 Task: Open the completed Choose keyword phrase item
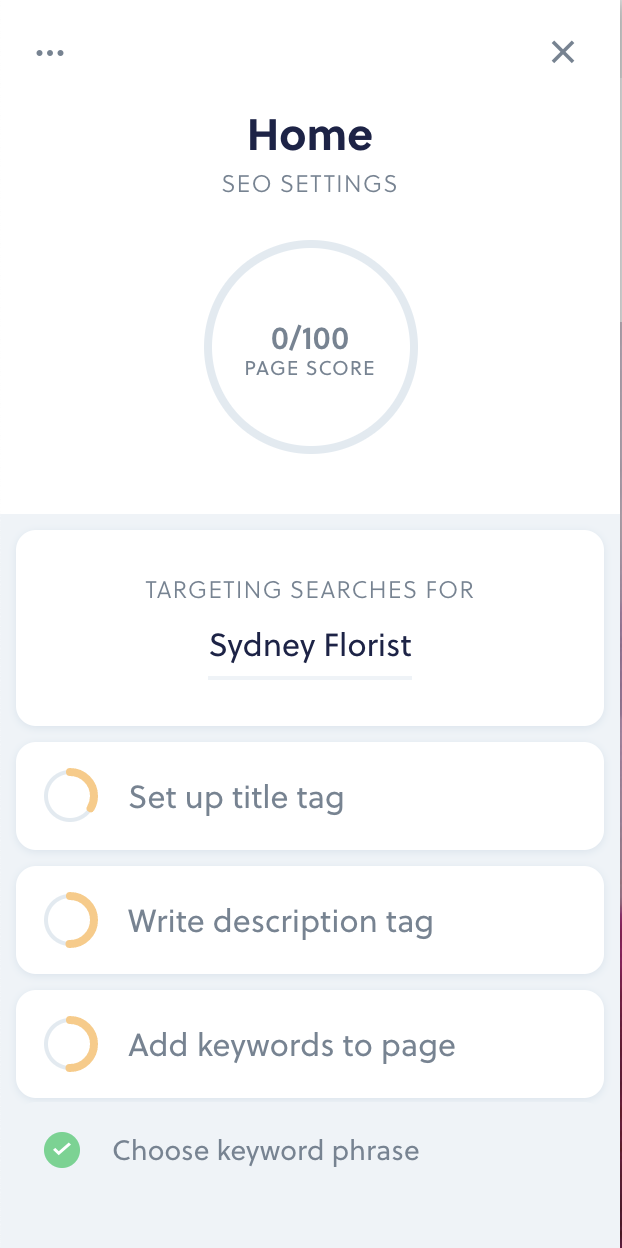click(266, 1150)
